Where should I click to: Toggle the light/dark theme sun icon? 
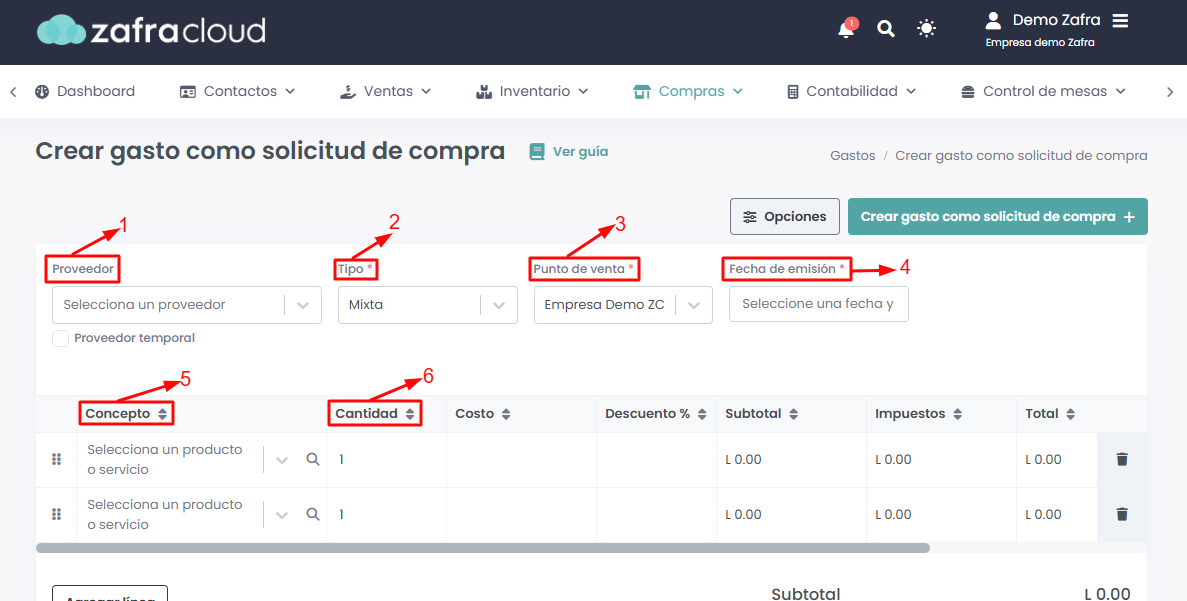(927, 29)
